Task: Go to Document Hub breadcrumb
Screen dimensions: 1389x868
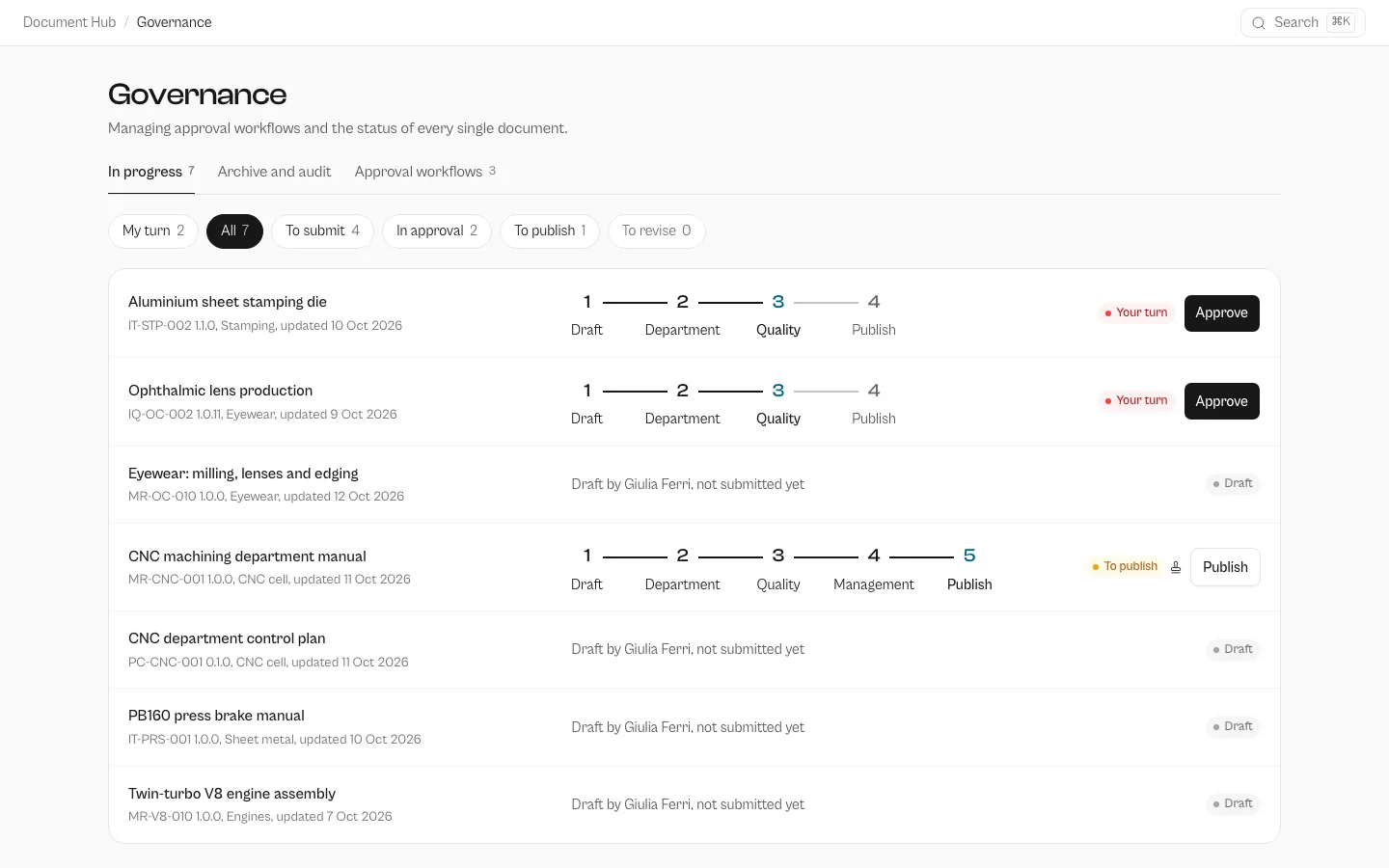Action: (x=69, y=22)
